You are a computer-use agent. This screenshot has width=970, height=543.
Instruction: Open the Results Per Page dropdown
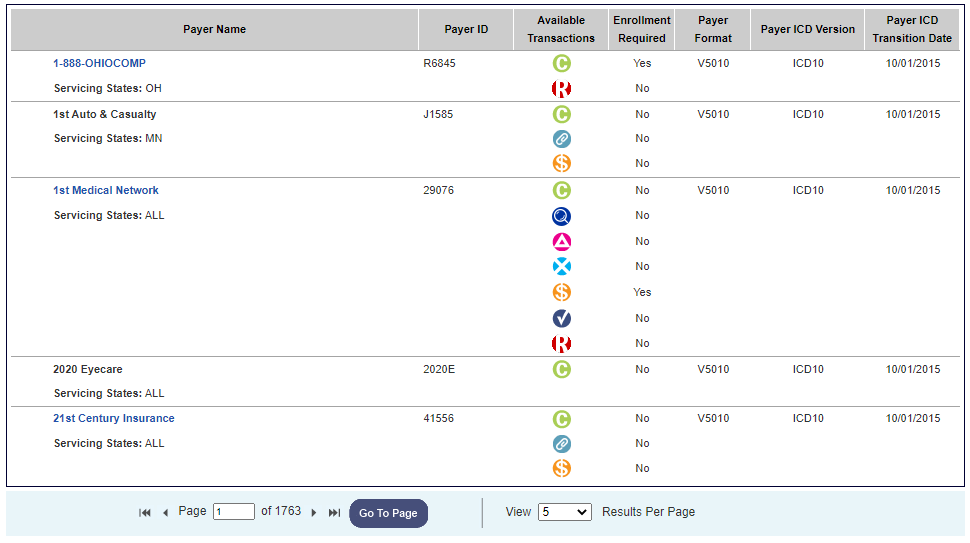(x=565, y=512)
